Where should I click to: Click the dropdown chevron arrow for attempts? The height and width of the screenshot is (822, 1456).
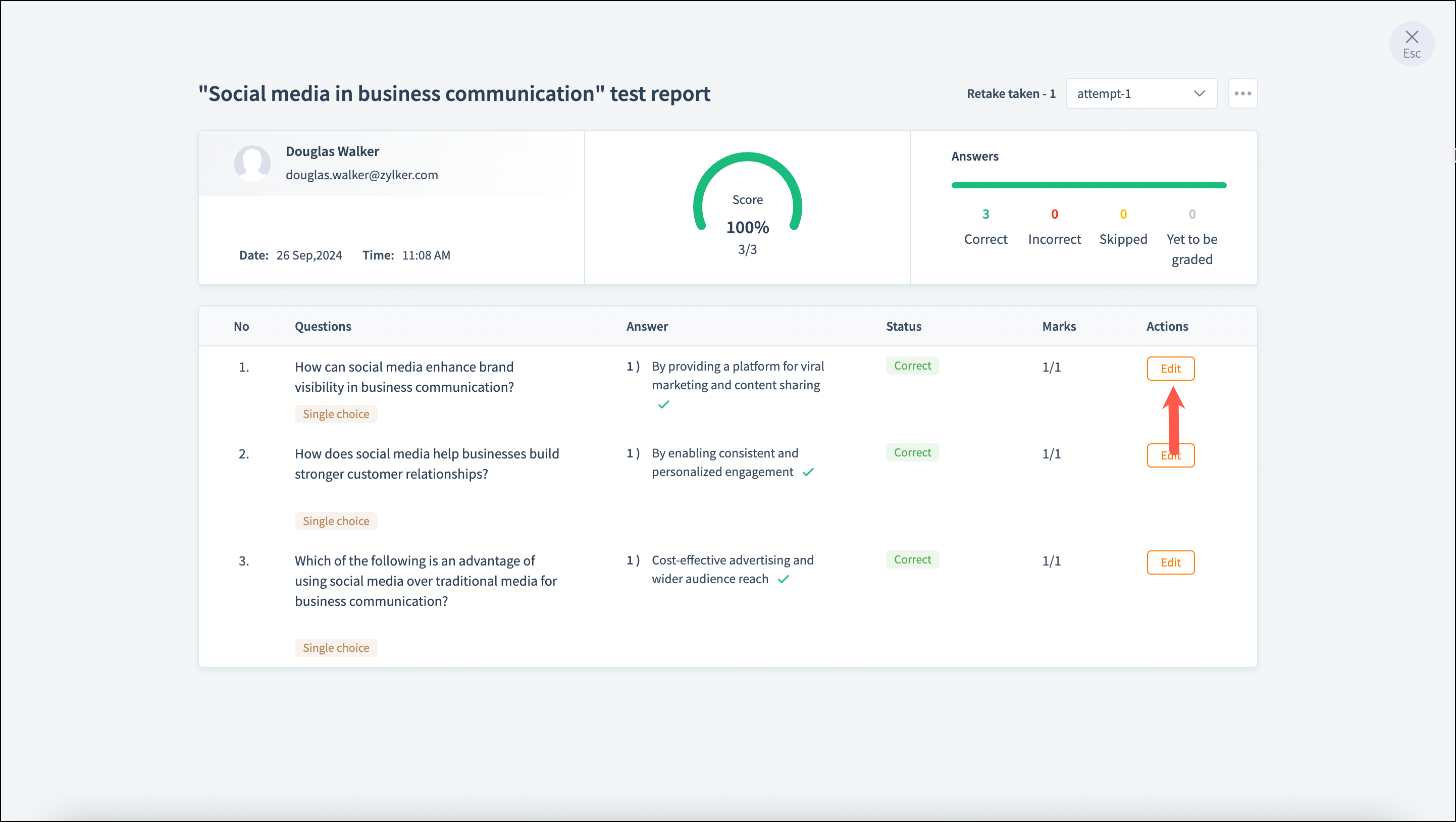click(x=1199, y=93)
